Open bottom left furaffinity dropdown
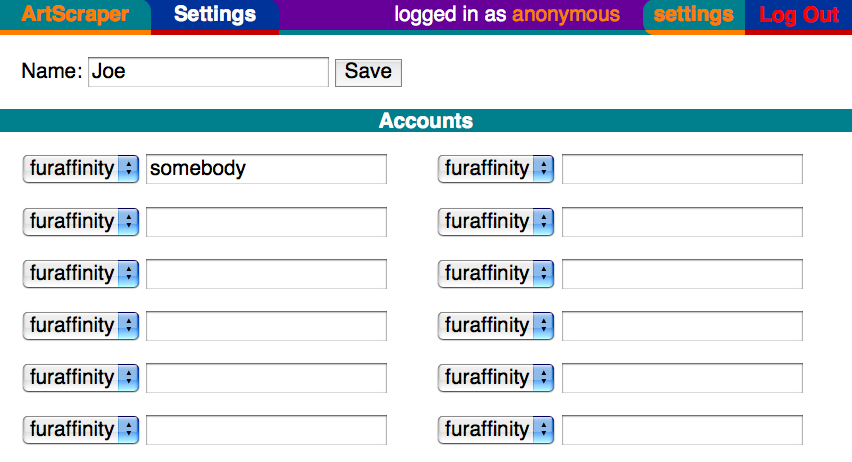This screenshot has width=852, height=462. point(80,430)
